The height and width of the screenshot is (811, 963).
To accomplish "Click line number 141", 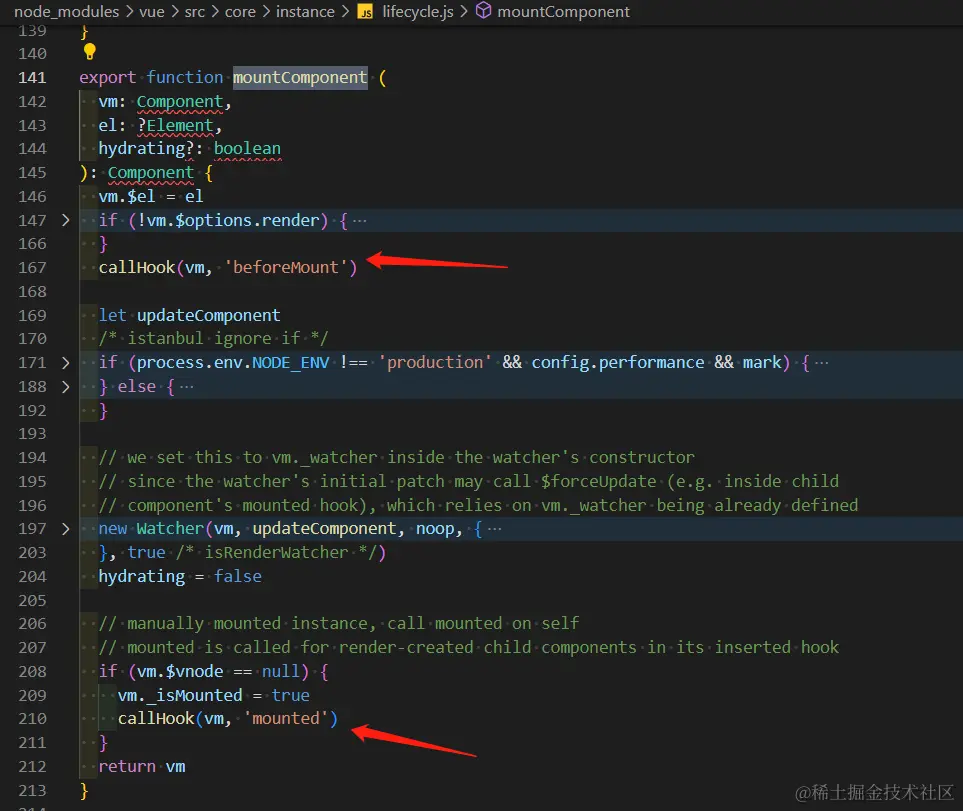I will [x=32, y=78].
